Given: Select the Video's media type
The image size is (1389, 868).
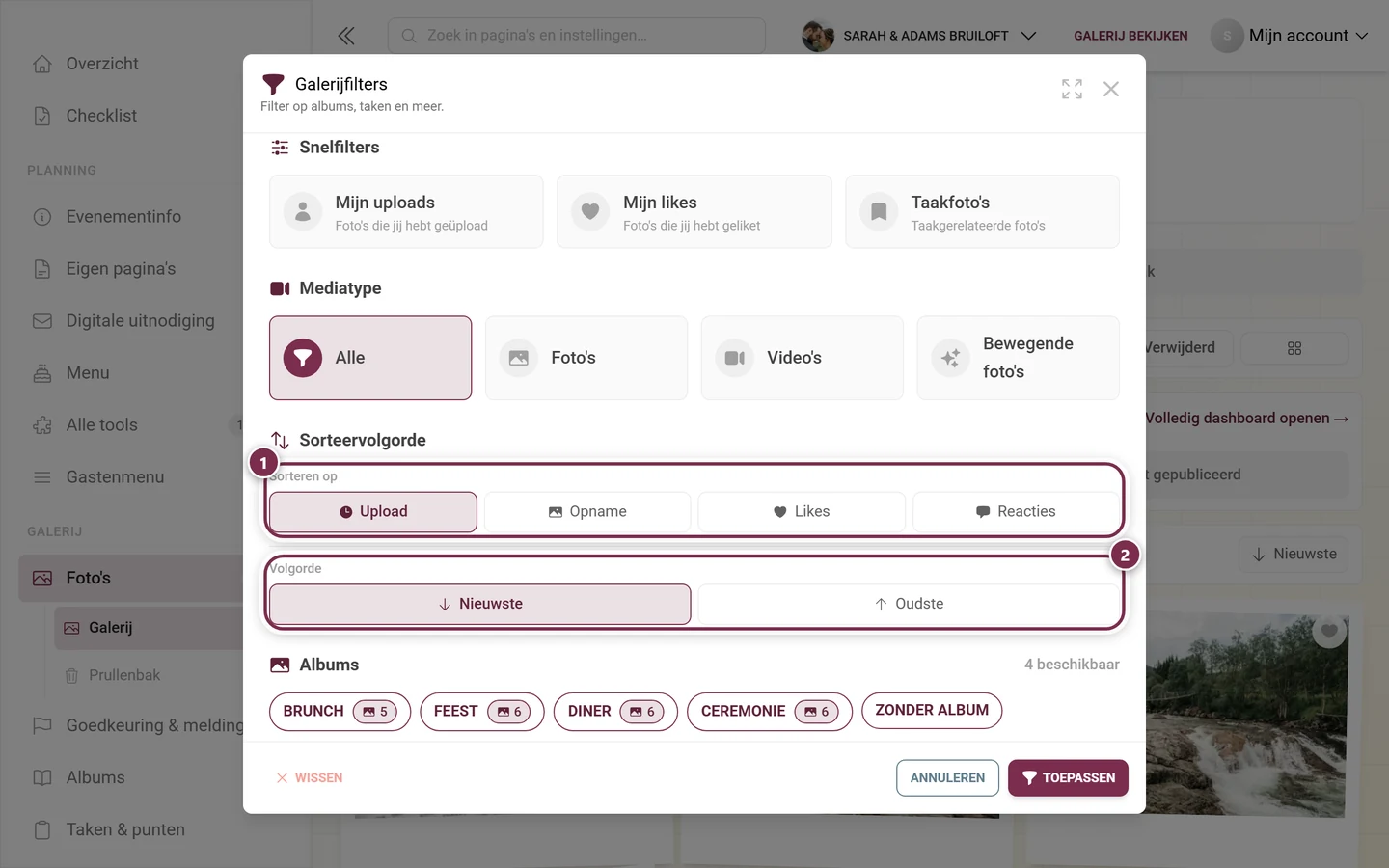Looking at the screenshot, I should (x=803, y=358).
